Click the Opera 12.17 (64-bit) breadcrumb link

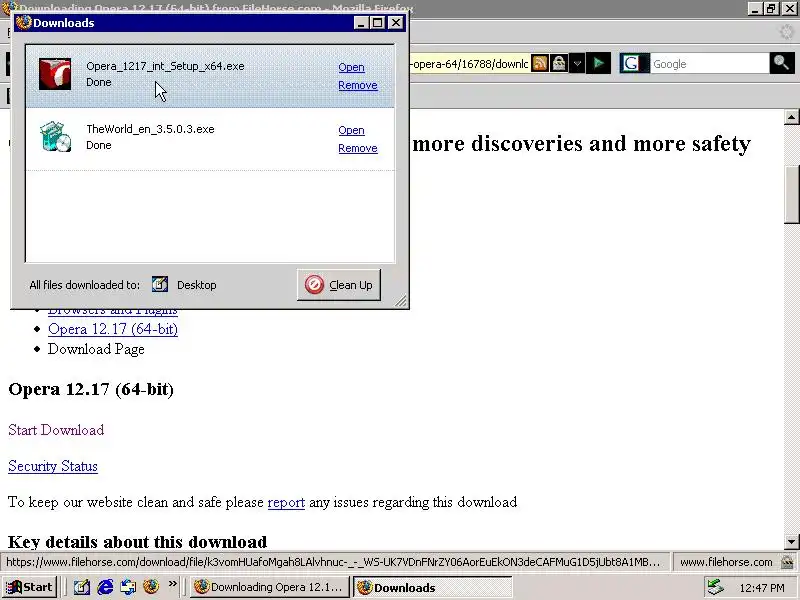pyautogui.click(x=113, y=329)
